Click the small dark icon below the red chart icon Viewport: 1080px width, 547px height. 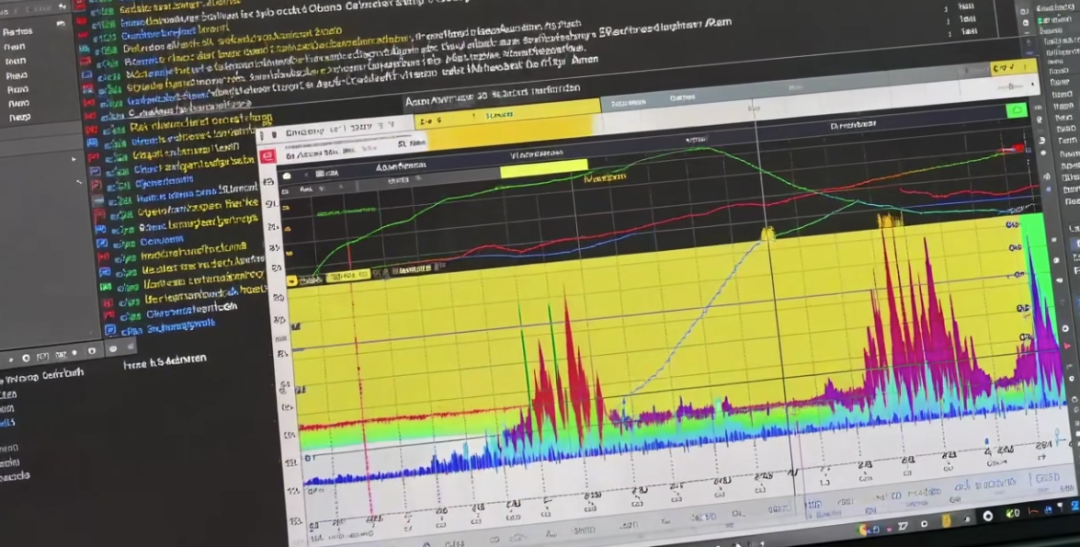coord(286,177)
